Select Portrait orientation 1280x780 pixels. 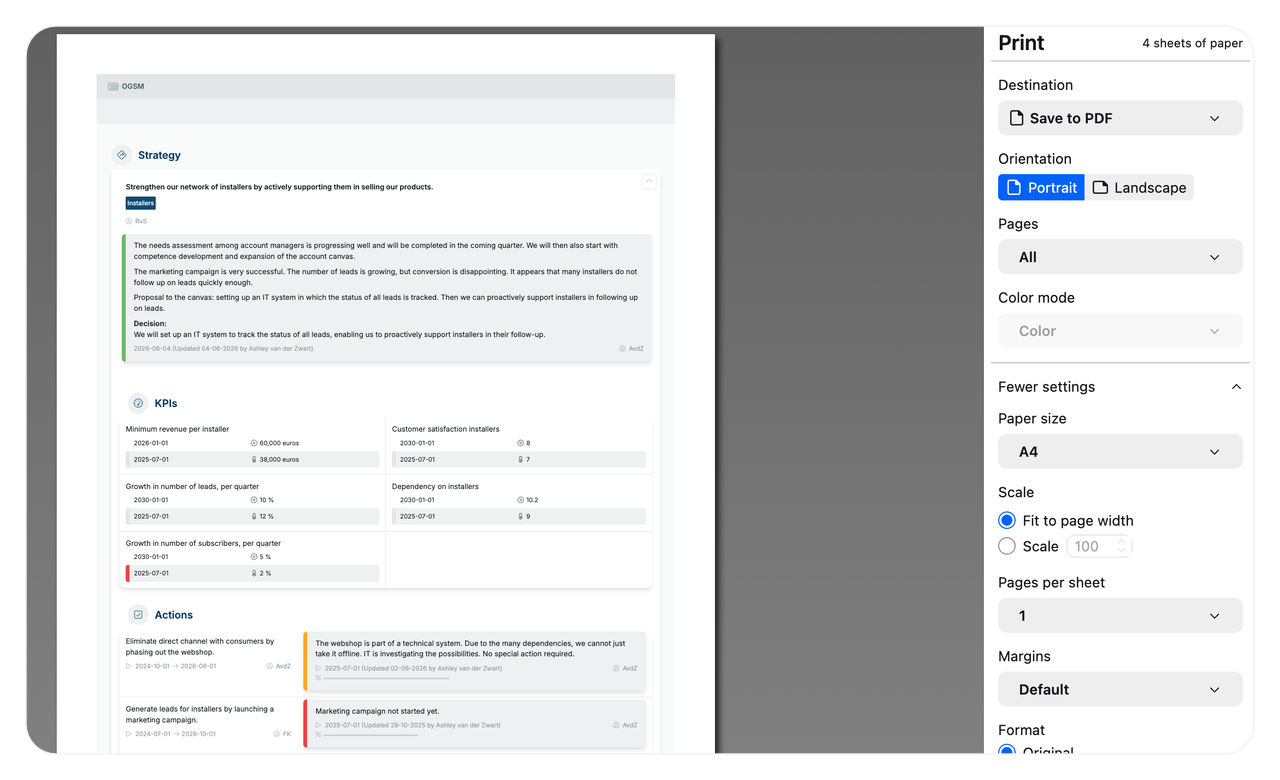[x=1041, y=187]
